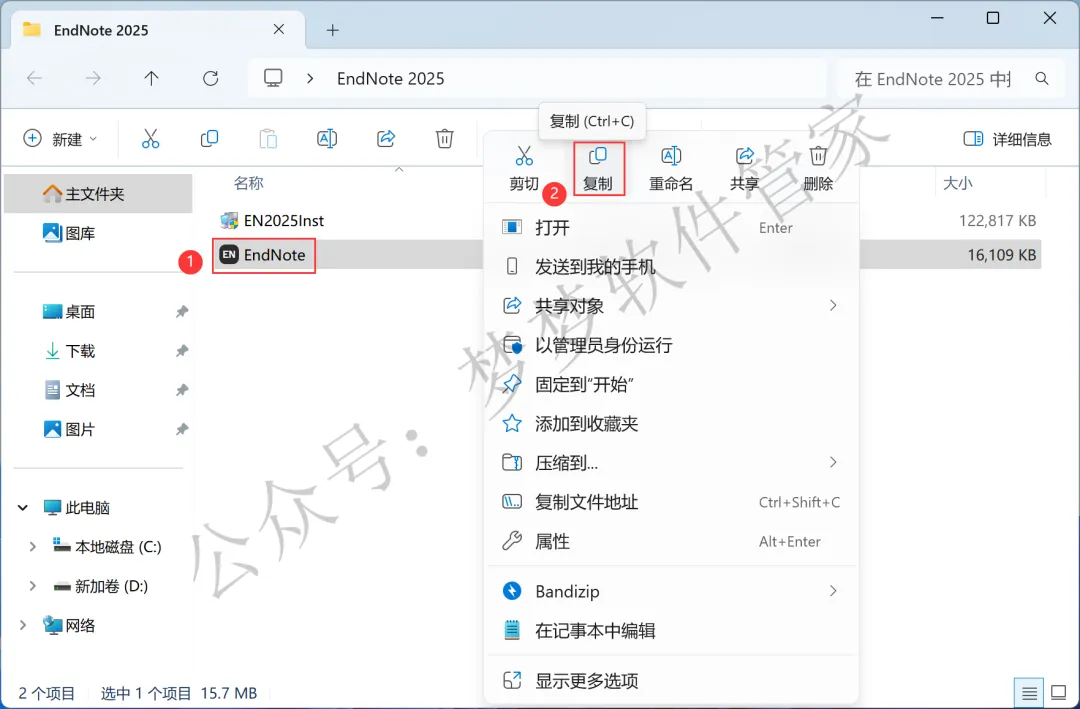Viewport: 1080px width, 709px height.
Task: Click the search magnifier icon
Action: point(1042,79)
